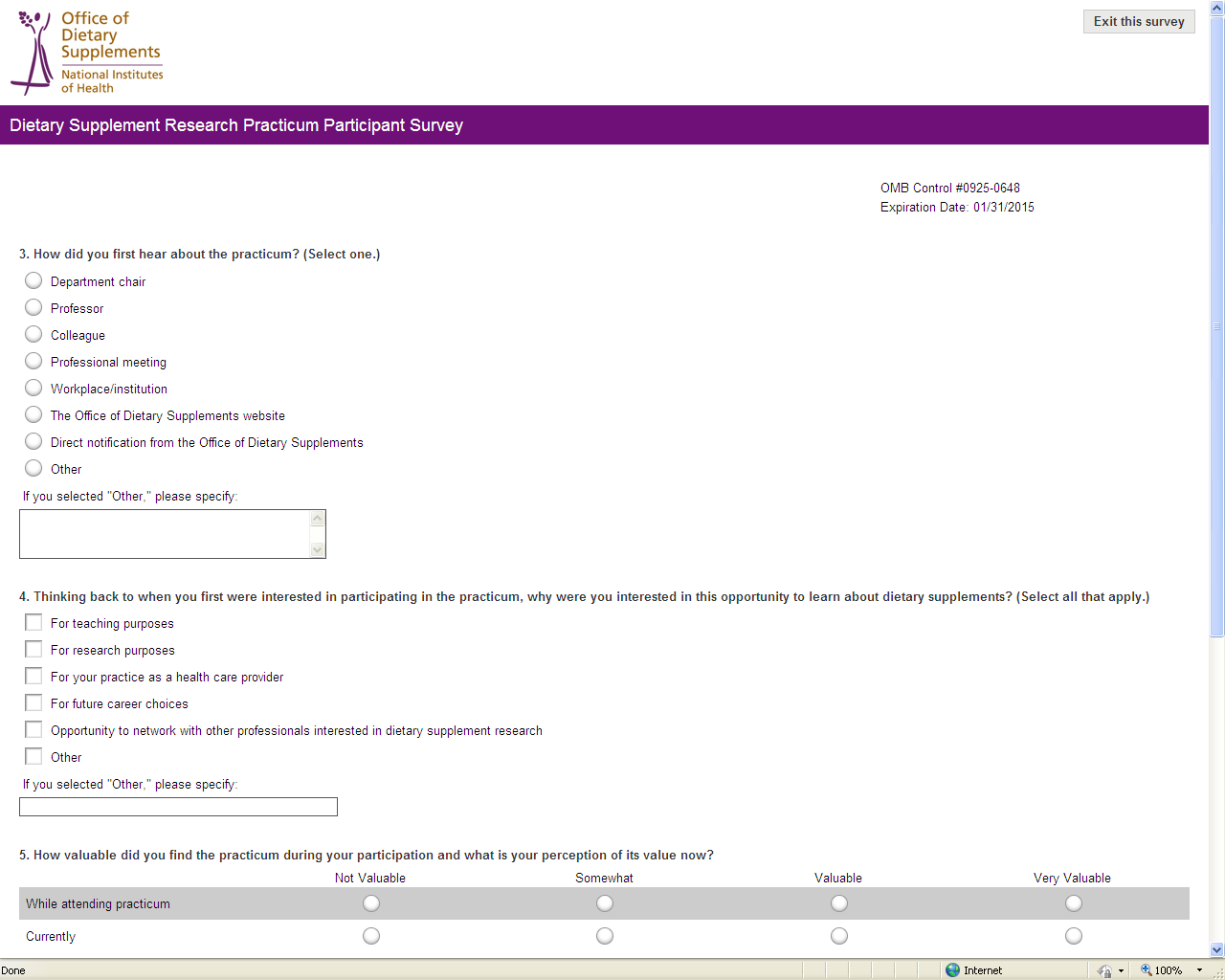Select Colleague as referral source

point(33,334)
